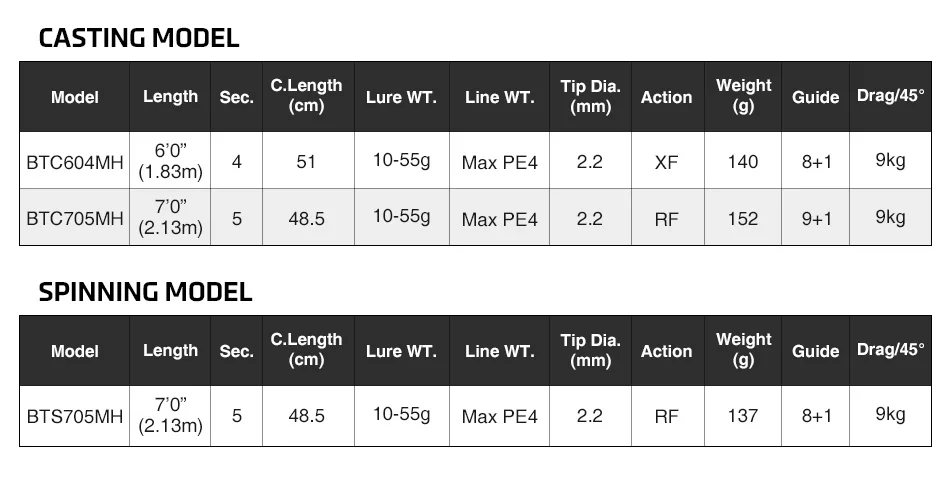Select the BTS705MH model cell
950x479 pixels.
[x=74, y=416]
